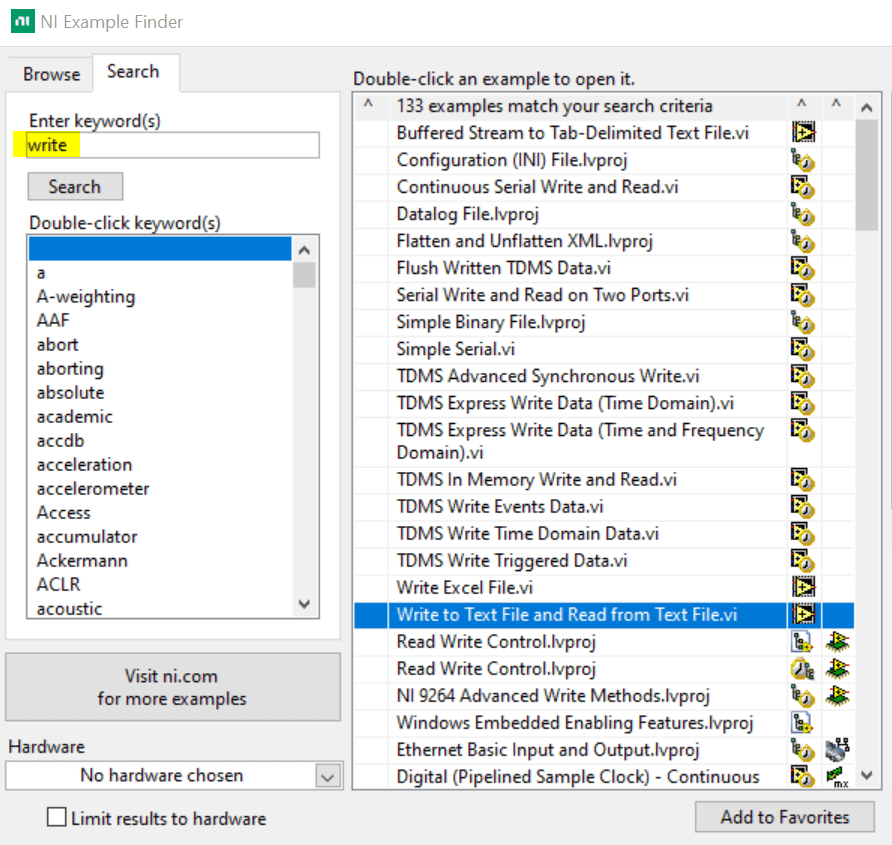Click the sort arrow above the results list
892x845 pixels.
pos(368,105)
